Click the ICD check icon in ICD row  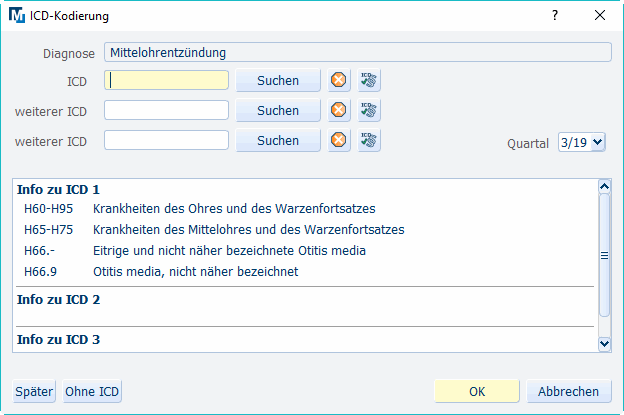coord(369,80)
